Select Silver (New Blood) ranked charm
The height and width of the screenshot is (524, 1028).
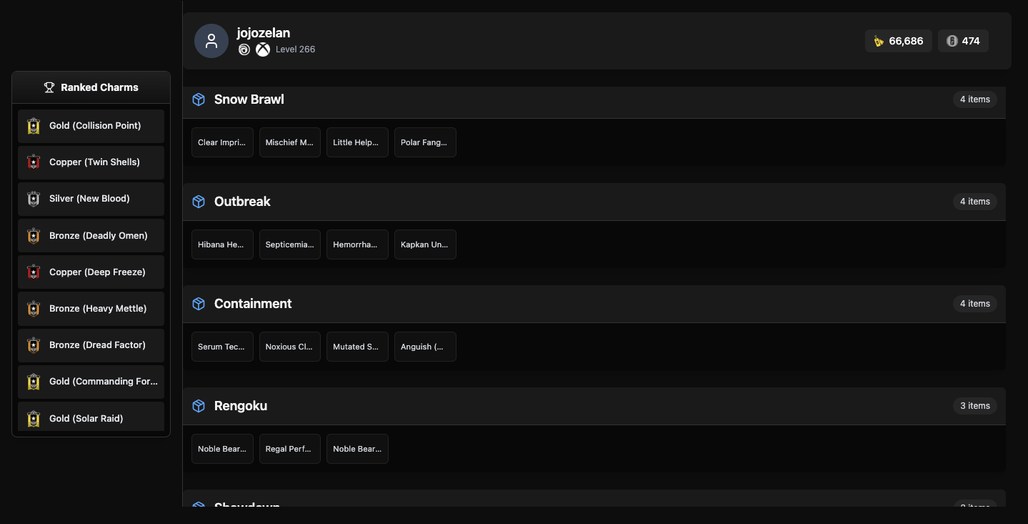coord(91,199)
